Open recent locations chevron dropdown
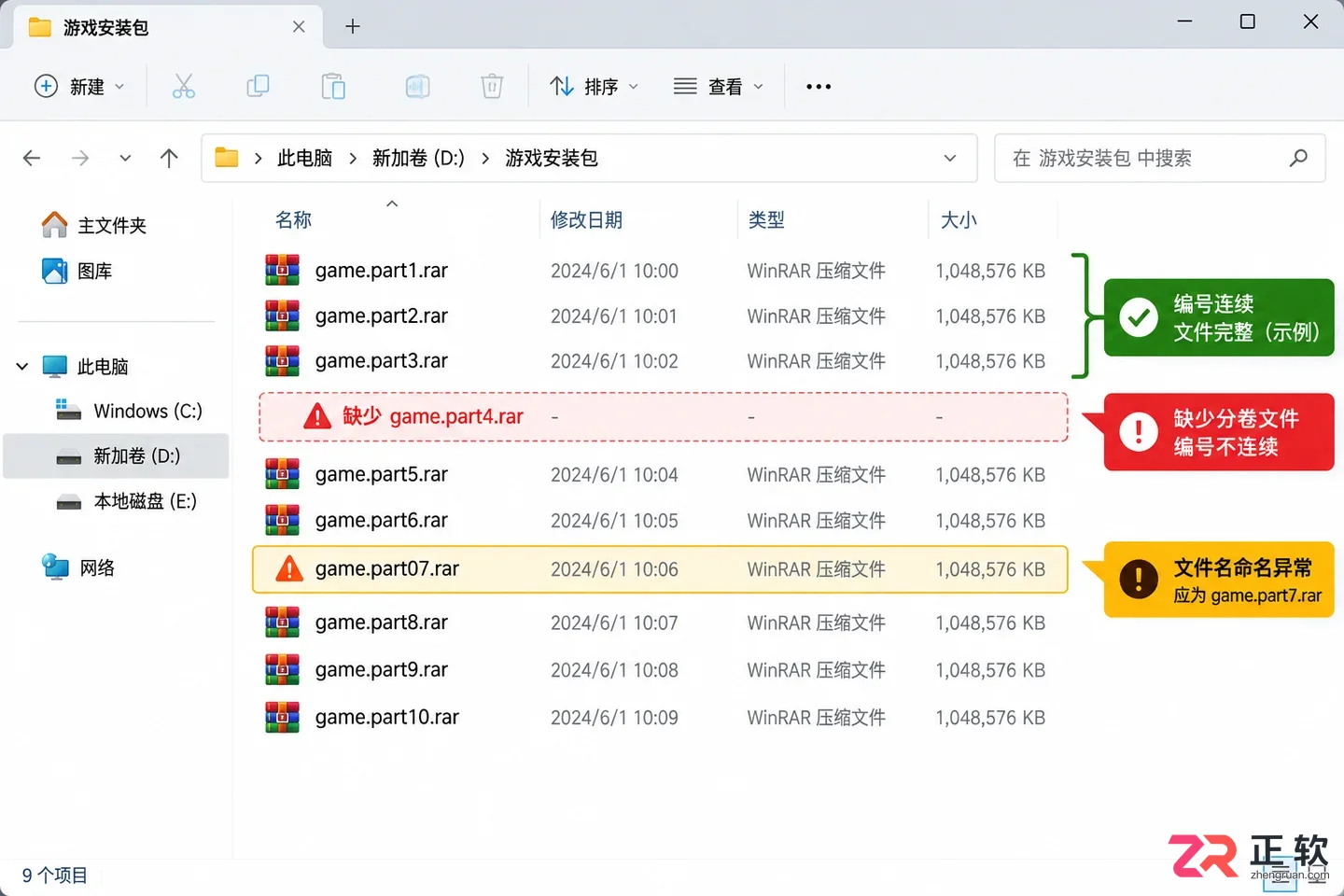Screen dimensions: 1344x896 (125, 158)
